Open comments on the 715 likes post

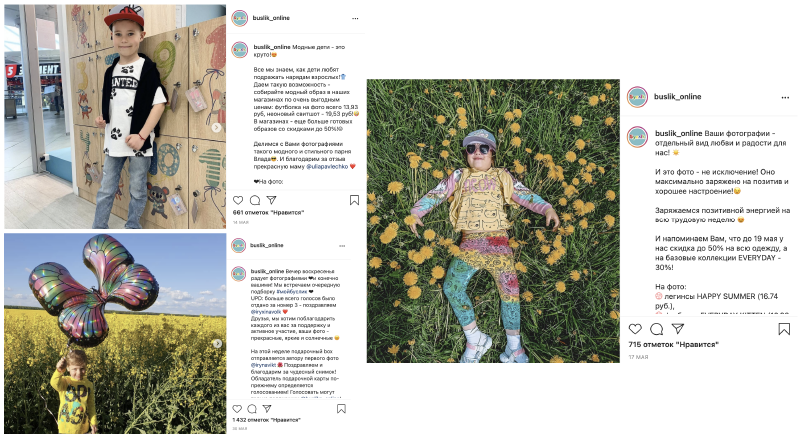[657, 329]
